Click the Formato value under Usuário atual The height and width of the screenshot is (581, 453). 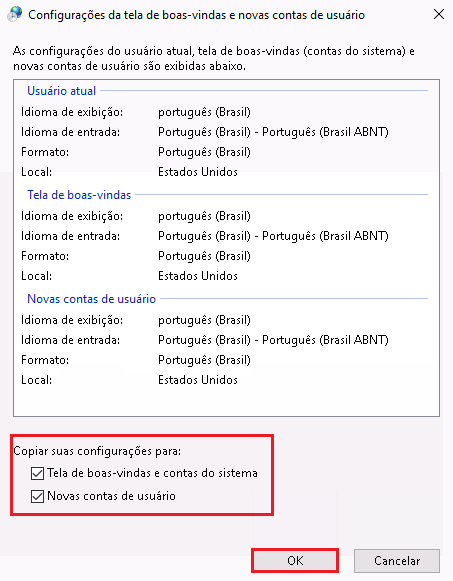pyautogui.click(x=204, y=152)
